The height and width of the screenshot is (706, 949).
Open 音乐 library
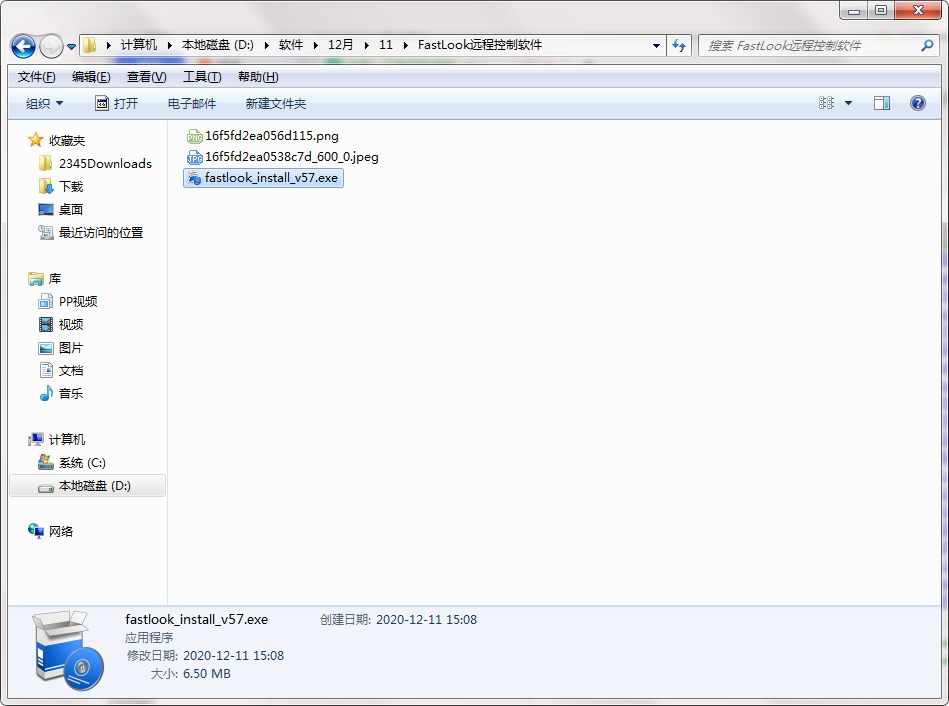pos(61,394)
